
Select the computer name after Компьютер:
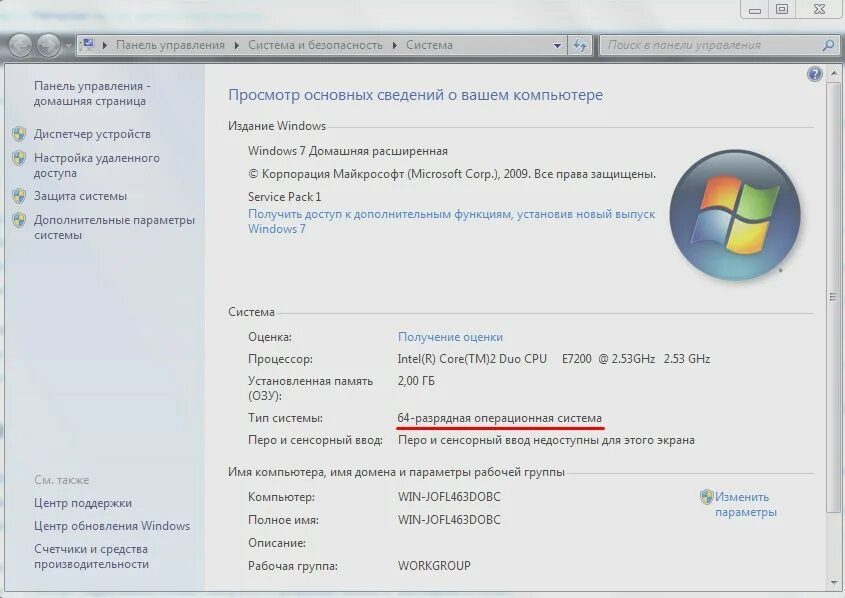click(449, 497)
